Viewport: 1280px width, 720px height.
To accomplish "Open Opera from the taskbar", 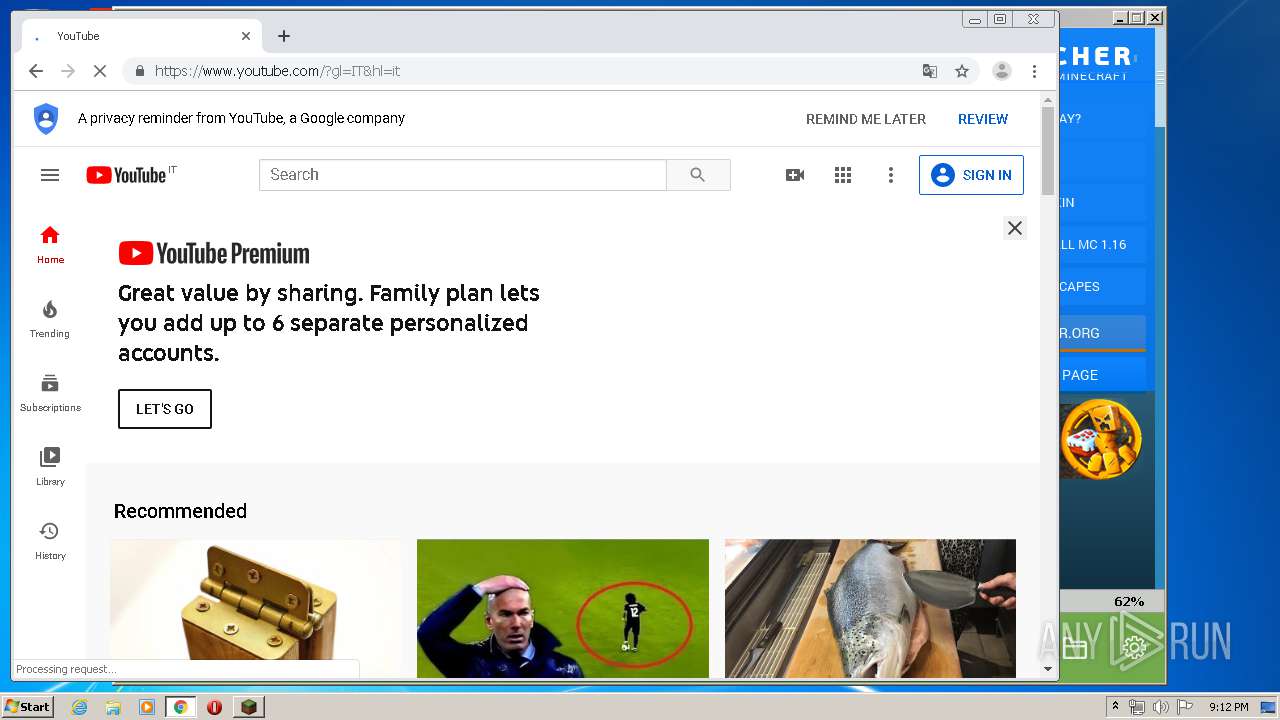I will [x=214, y=707].
